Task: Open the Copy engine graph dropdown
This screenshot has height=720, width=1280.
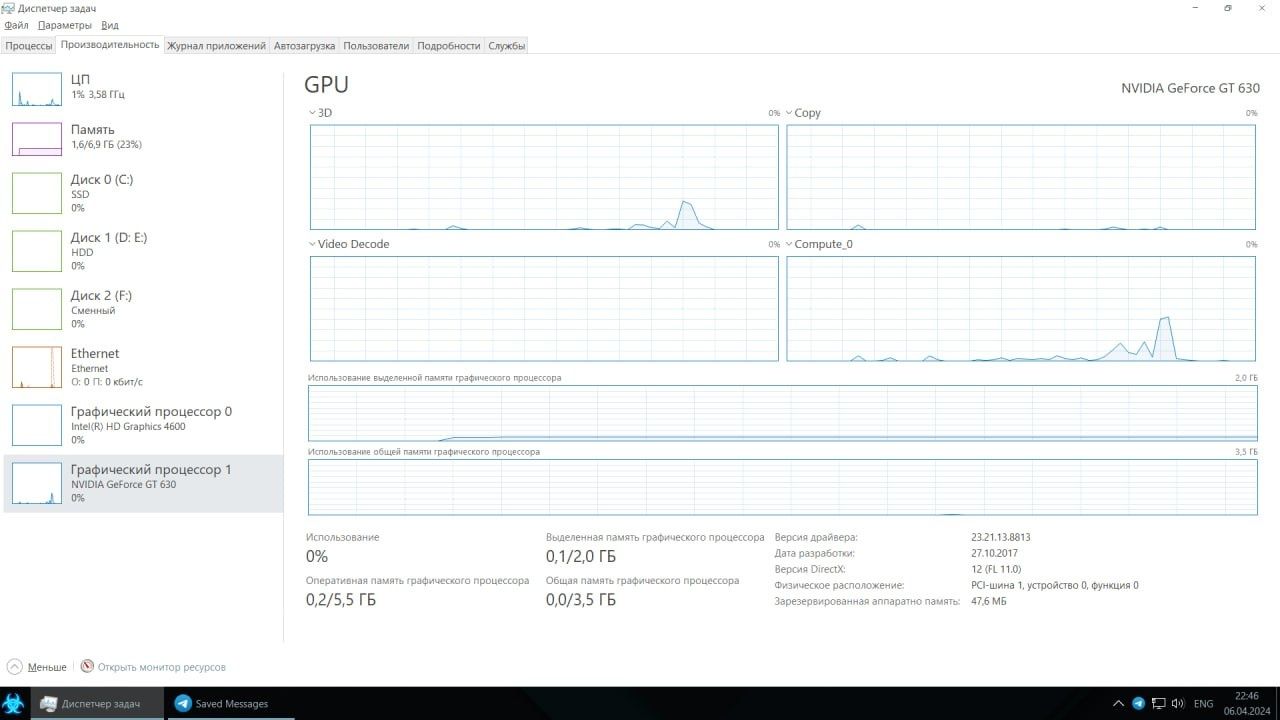Action: coord(789,113)
